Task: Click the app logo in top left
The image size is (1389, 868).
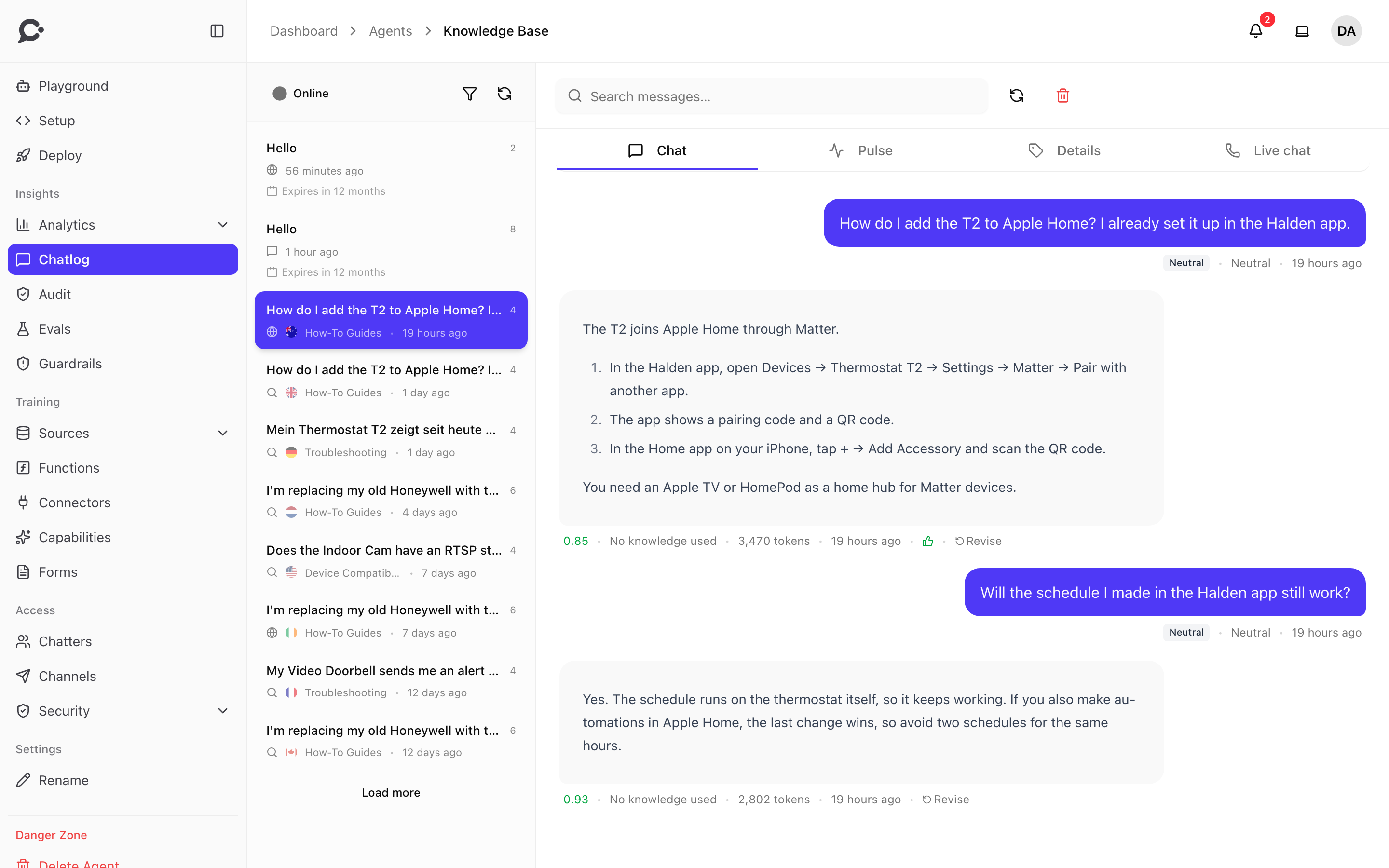Action: pyautogui.click(x=31, y=31)
